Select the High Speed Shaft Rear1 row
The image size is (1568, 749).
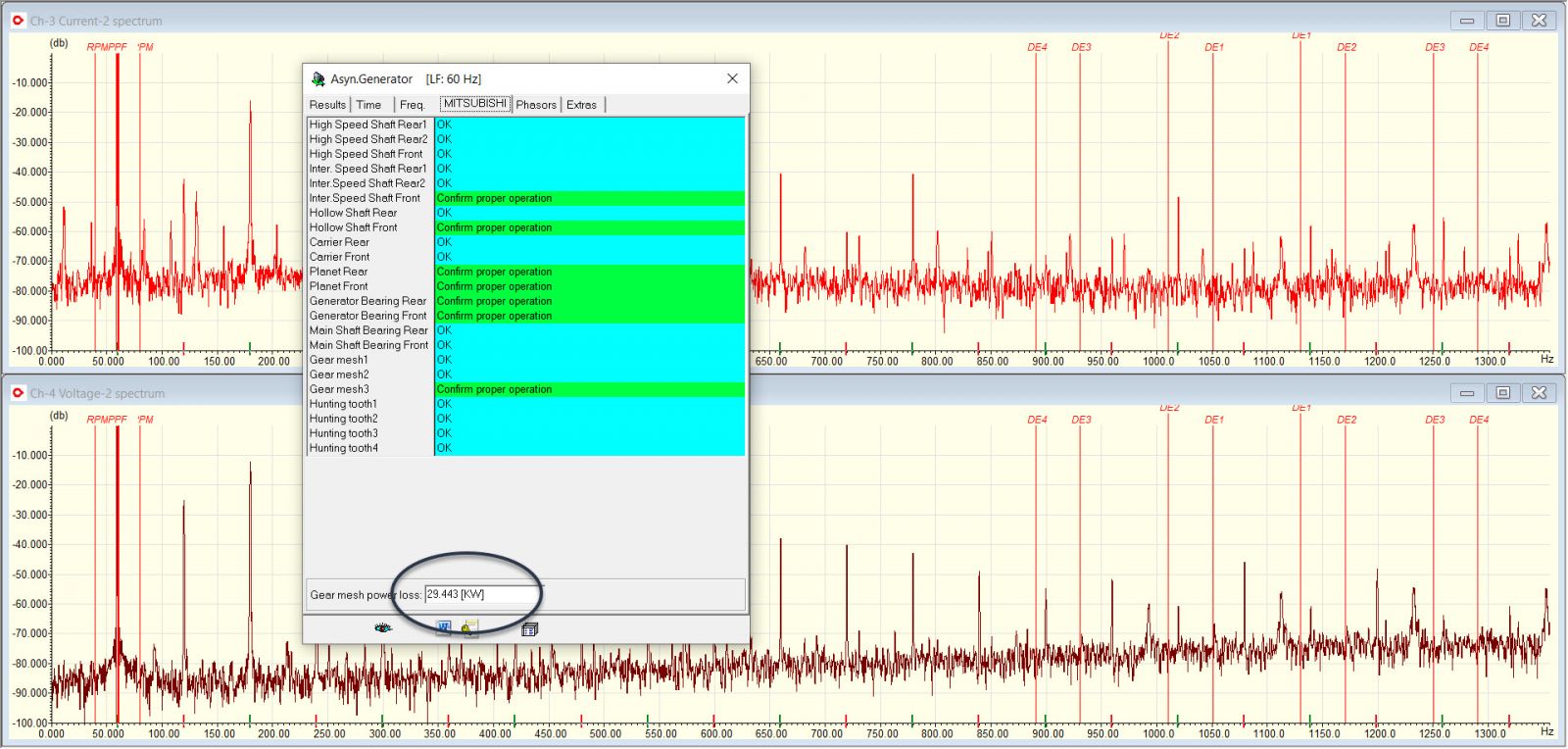[526, 125]
